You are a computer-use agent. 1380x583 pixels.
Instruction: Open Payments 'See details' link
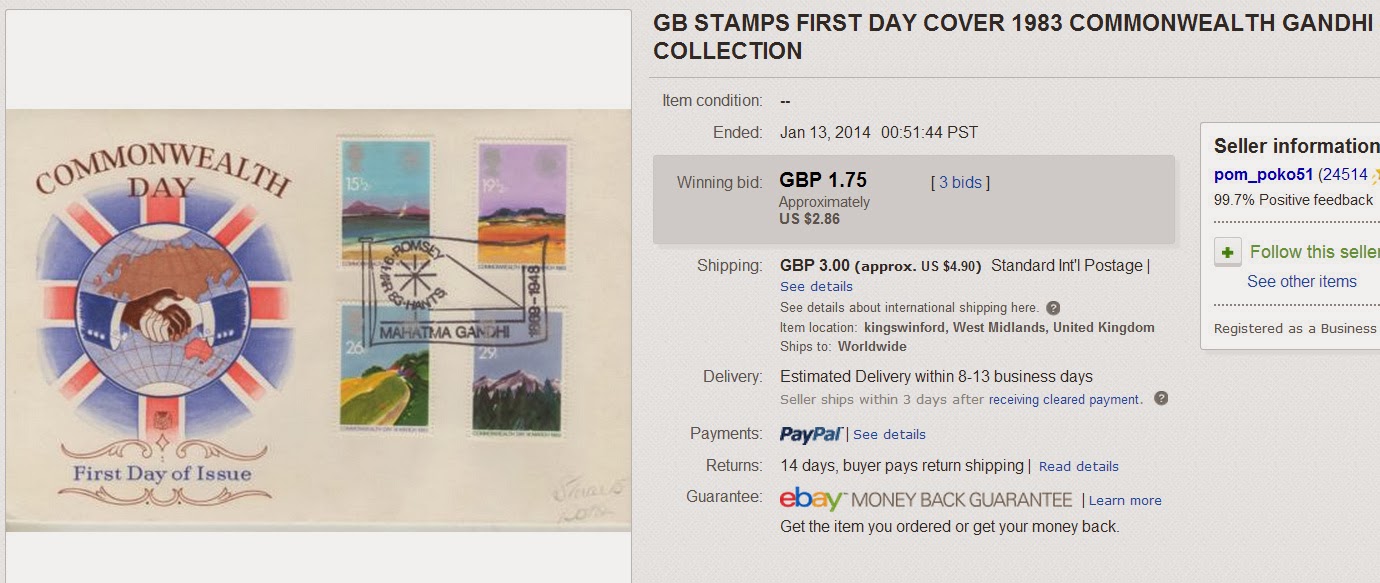click(x=889, y=435)
